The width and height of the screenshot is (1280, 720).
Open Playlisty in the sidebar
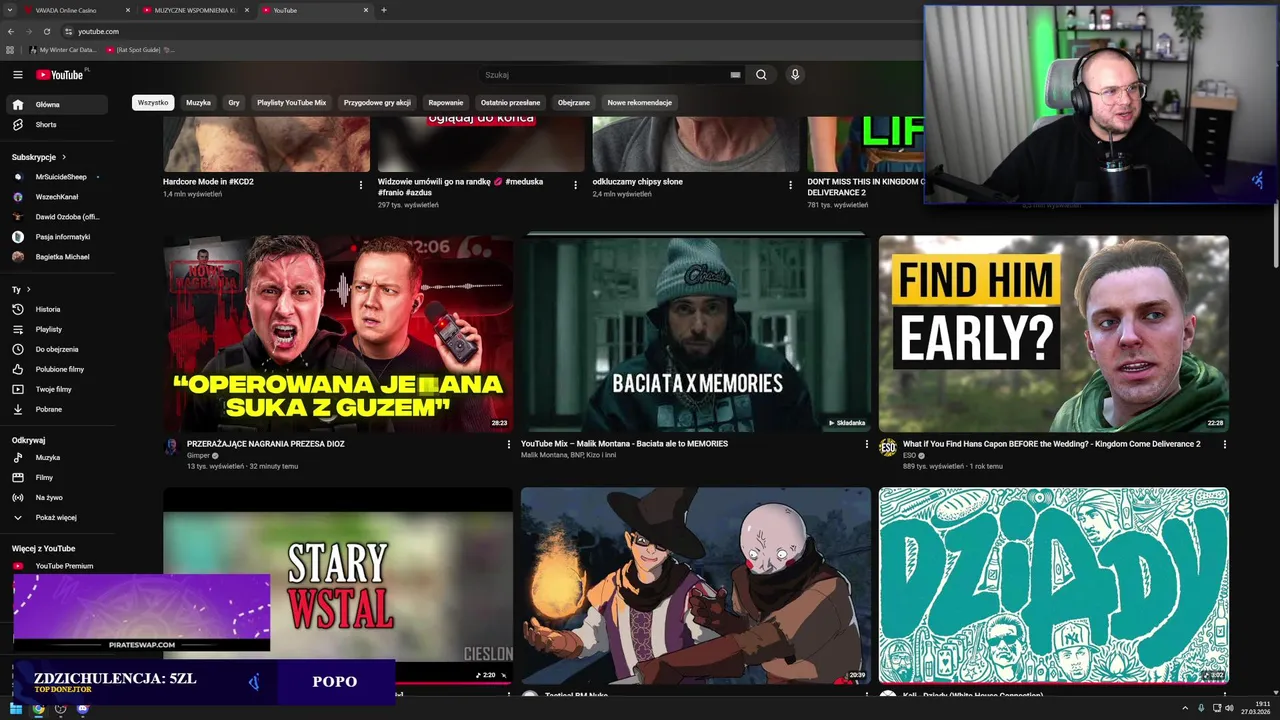click(58, 329)
